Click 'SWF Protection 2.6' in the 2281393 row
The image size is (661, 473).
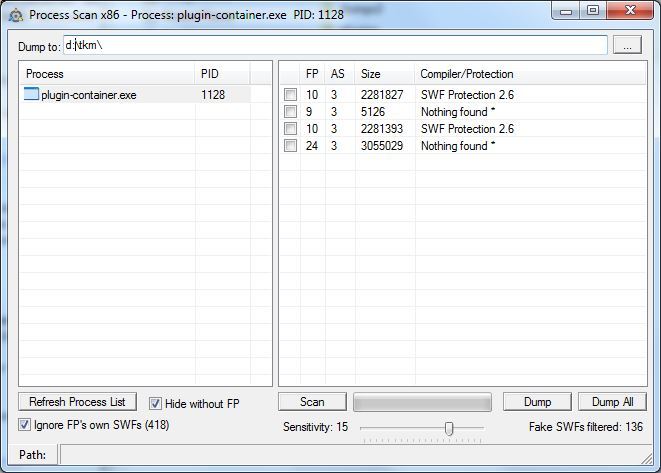pyautogui.click(x=467, y=129)
